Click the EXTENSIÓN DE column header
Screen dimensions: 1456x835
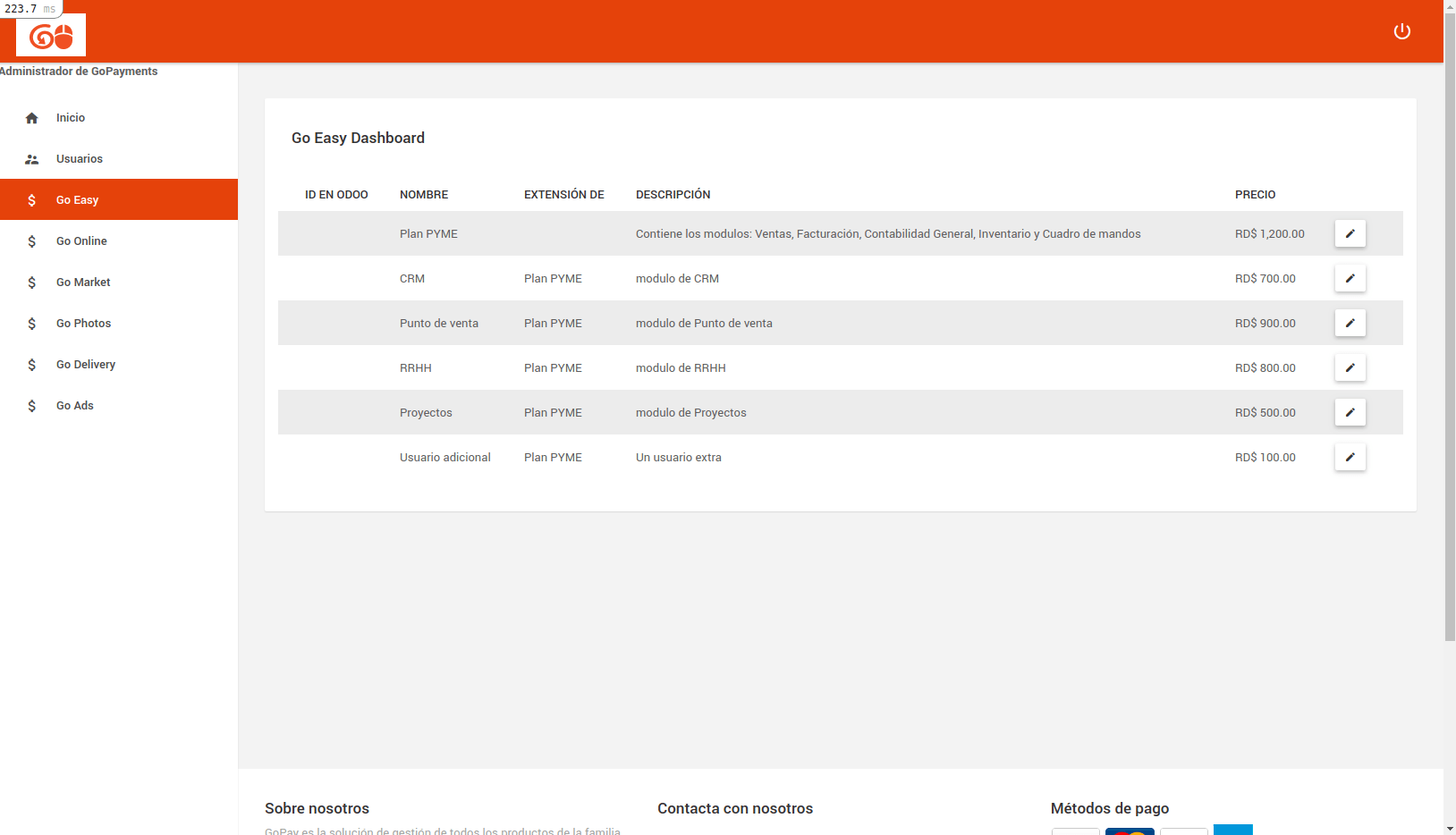pos(564,195)
